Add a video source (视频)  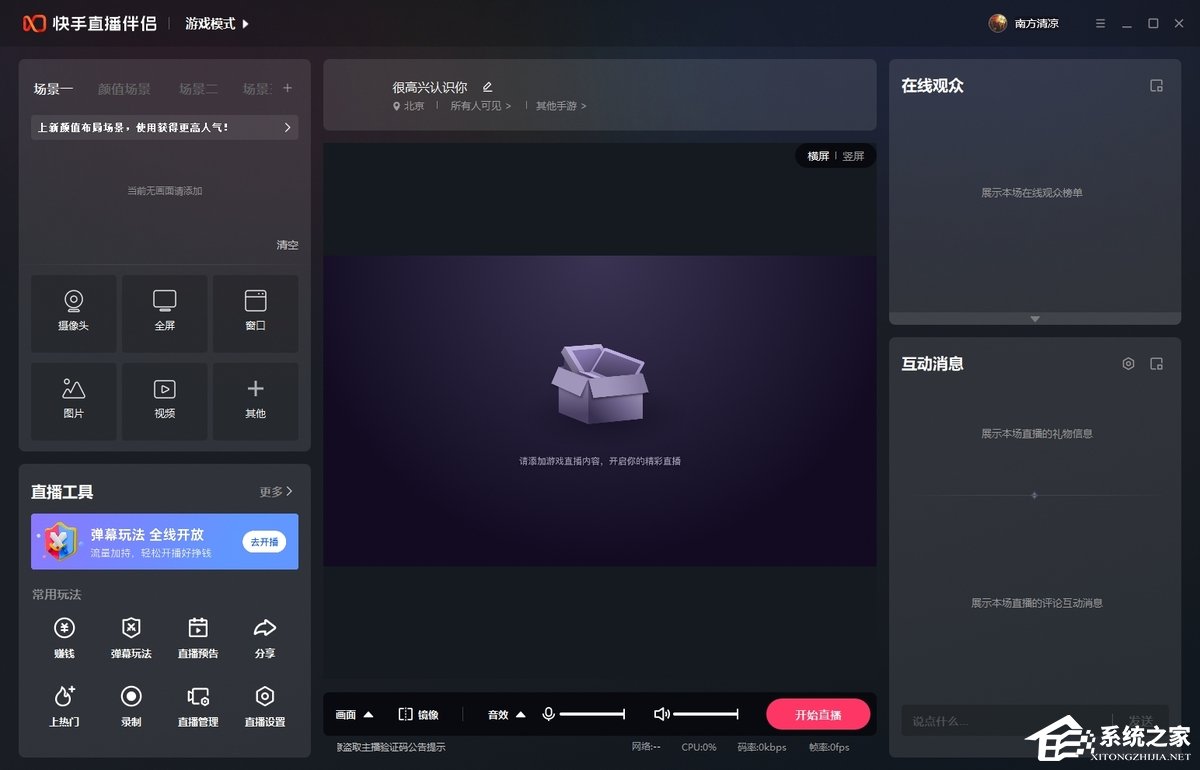coord(164,401)
